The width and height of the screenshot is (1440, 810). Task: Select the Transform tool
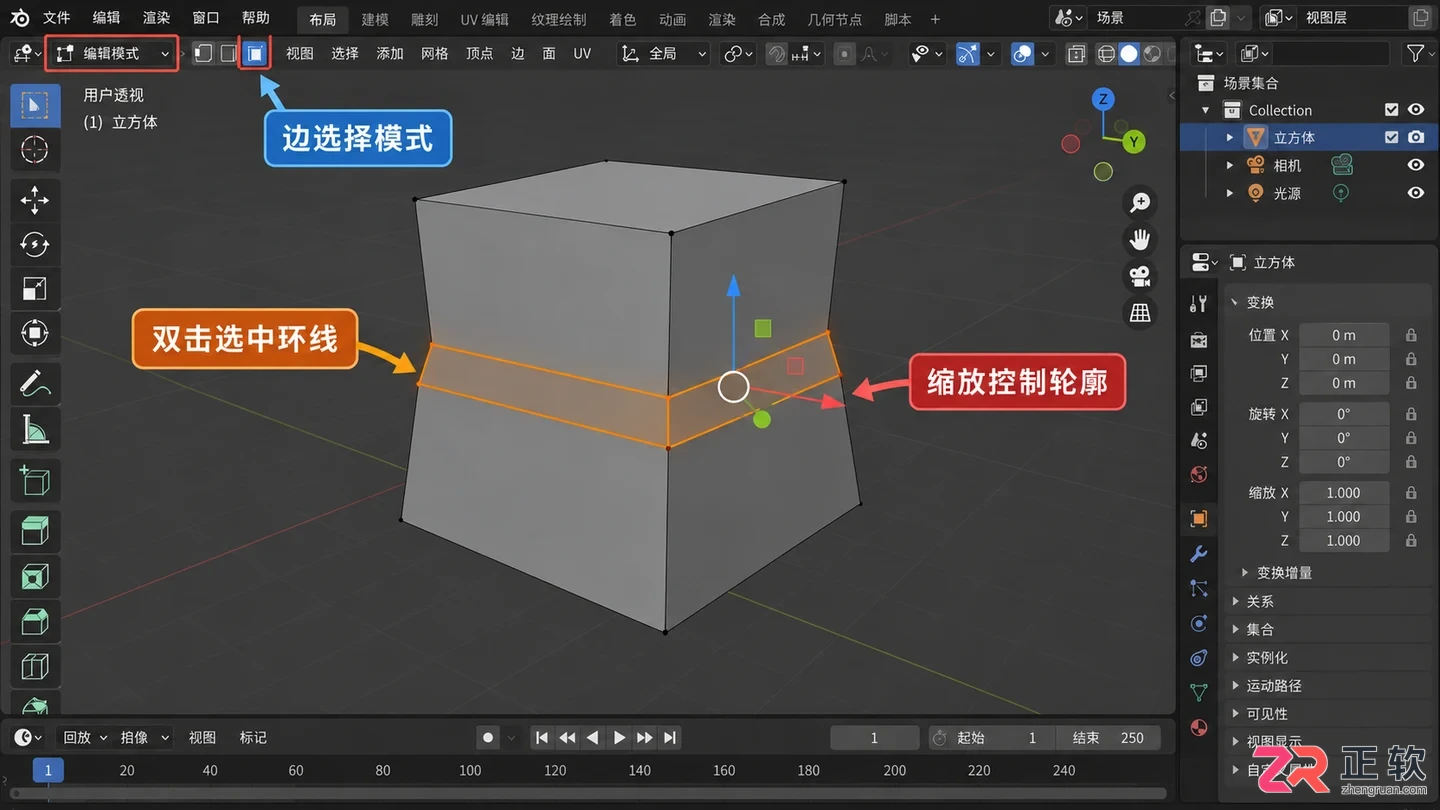click(x=35, y=333)
